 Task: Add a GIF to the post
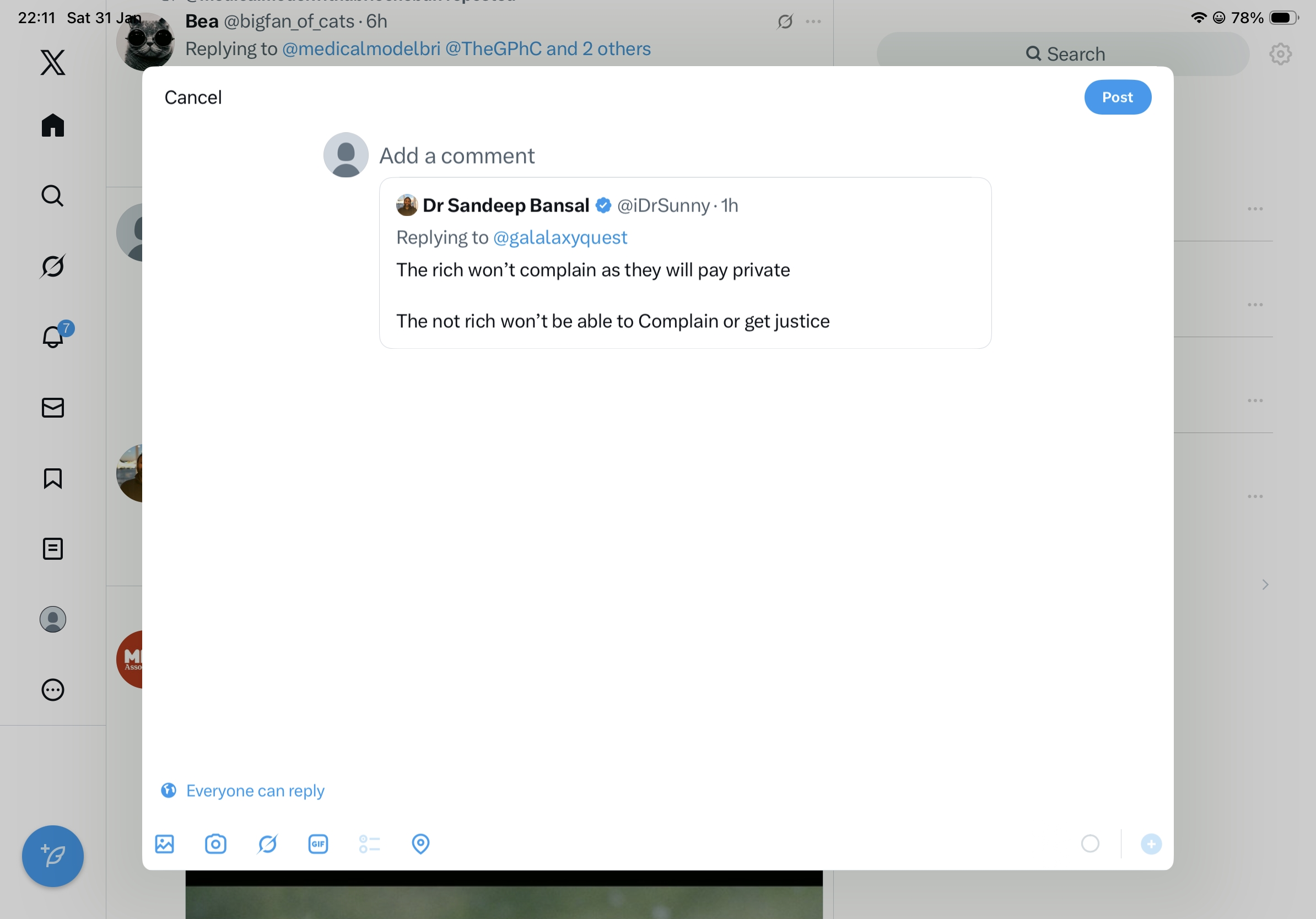(318, 844)
